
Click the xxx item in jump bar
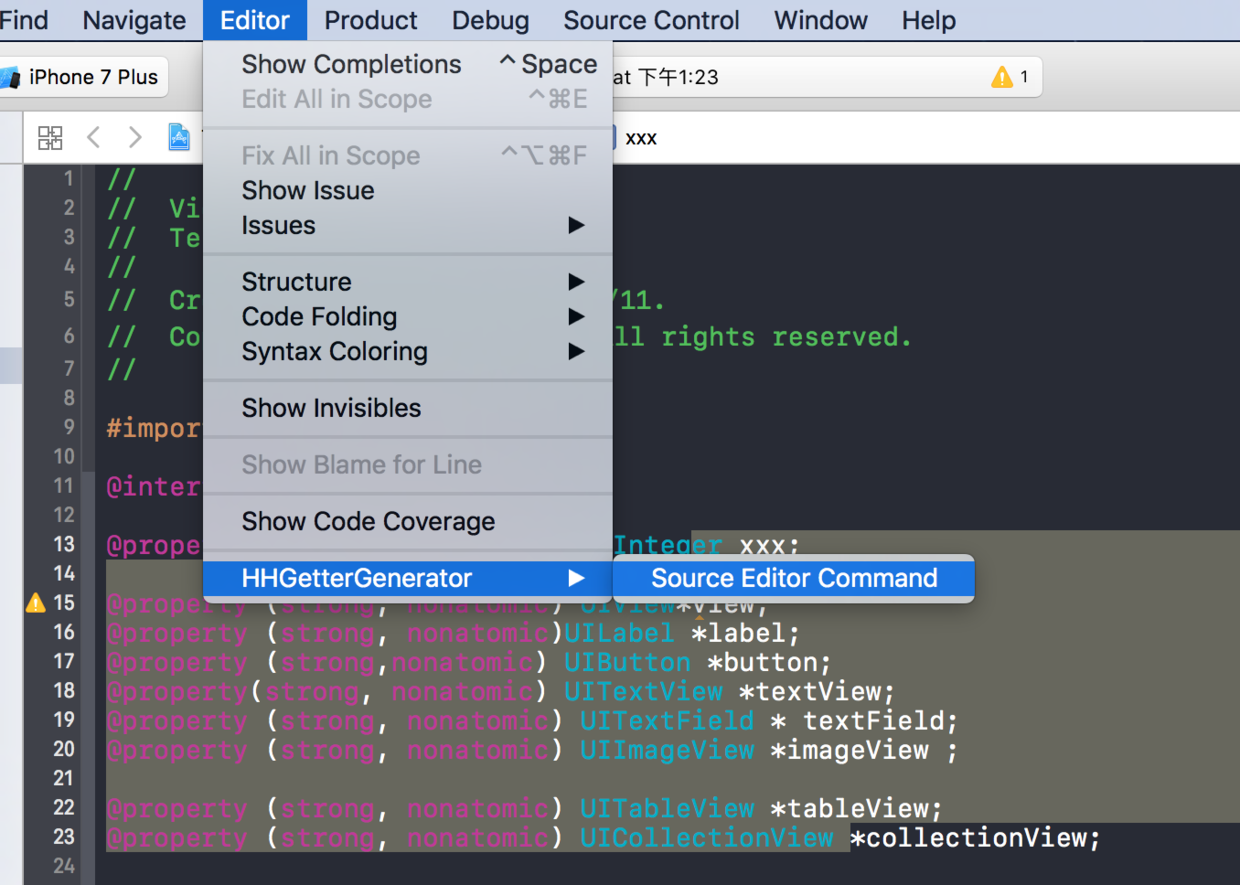point(641,138)
